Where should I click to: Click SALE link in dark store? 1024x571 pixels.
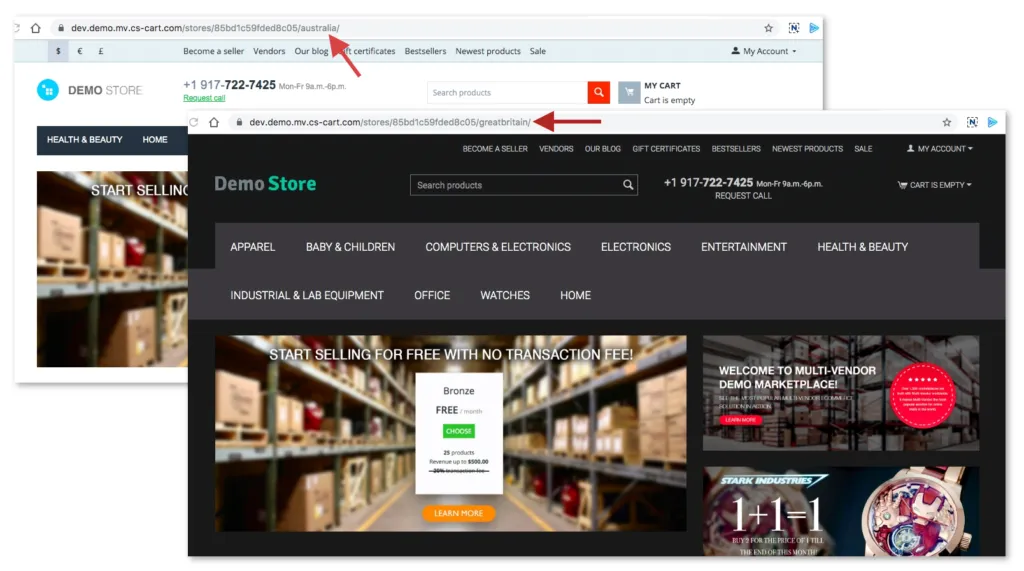pyautogui.click(x=863, y=149)
